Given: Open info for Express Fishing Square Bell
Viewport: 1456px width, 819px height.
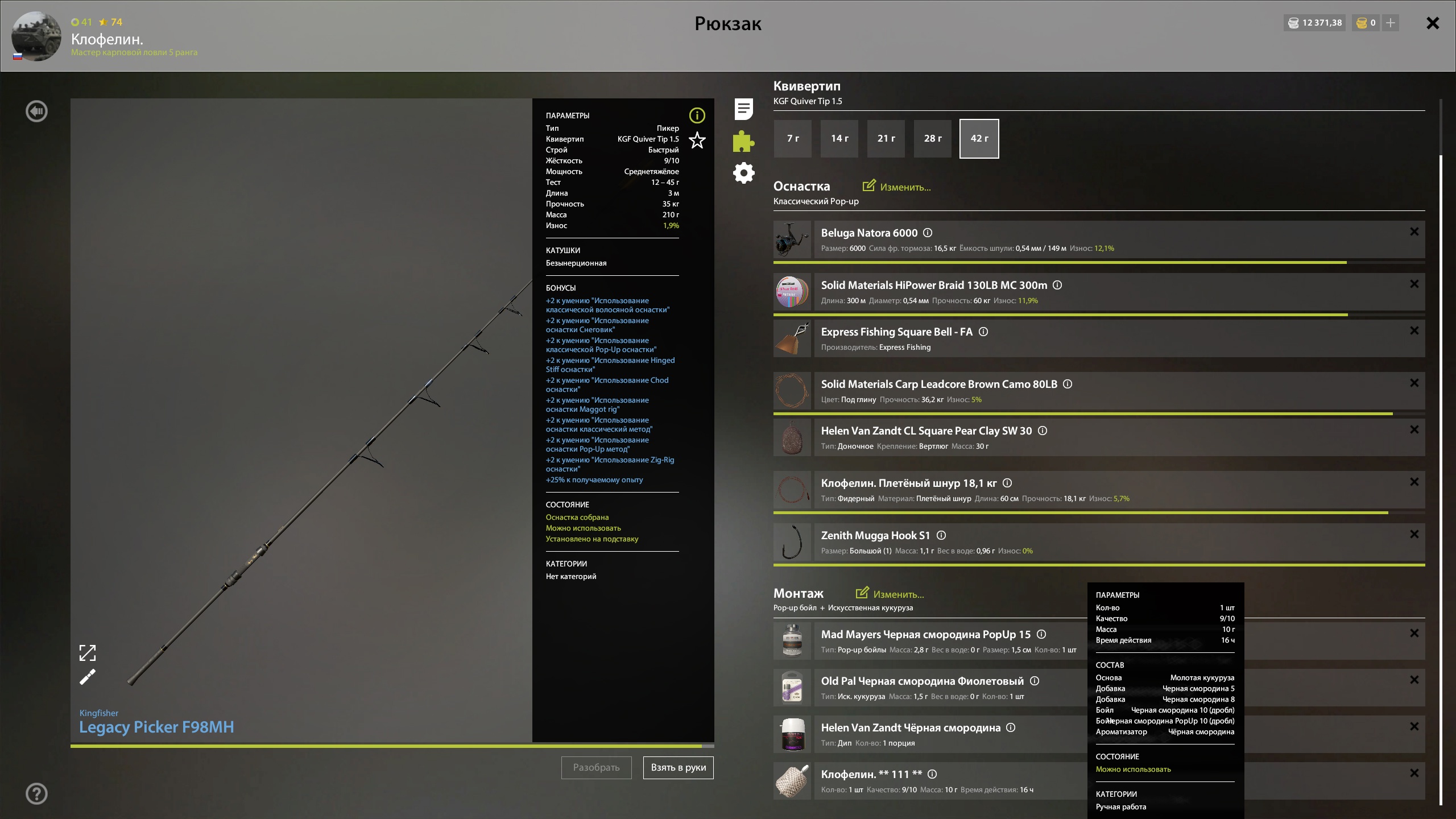Looking at the screenshot, I should [x=983, y=332].
